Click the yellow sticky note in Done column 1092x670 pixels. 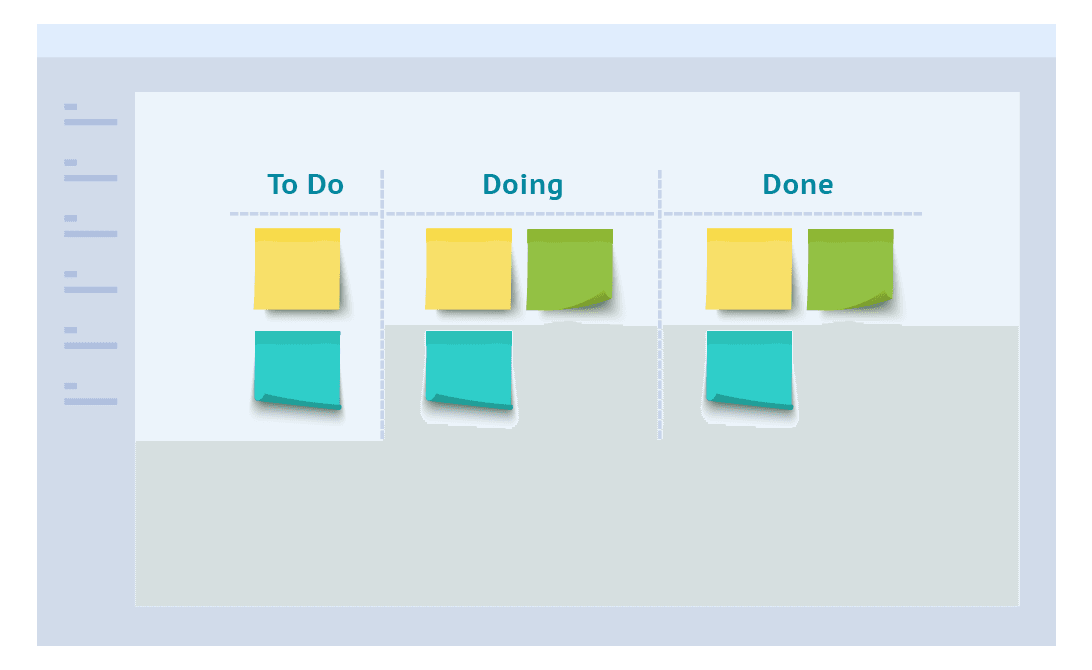[749, 269]
